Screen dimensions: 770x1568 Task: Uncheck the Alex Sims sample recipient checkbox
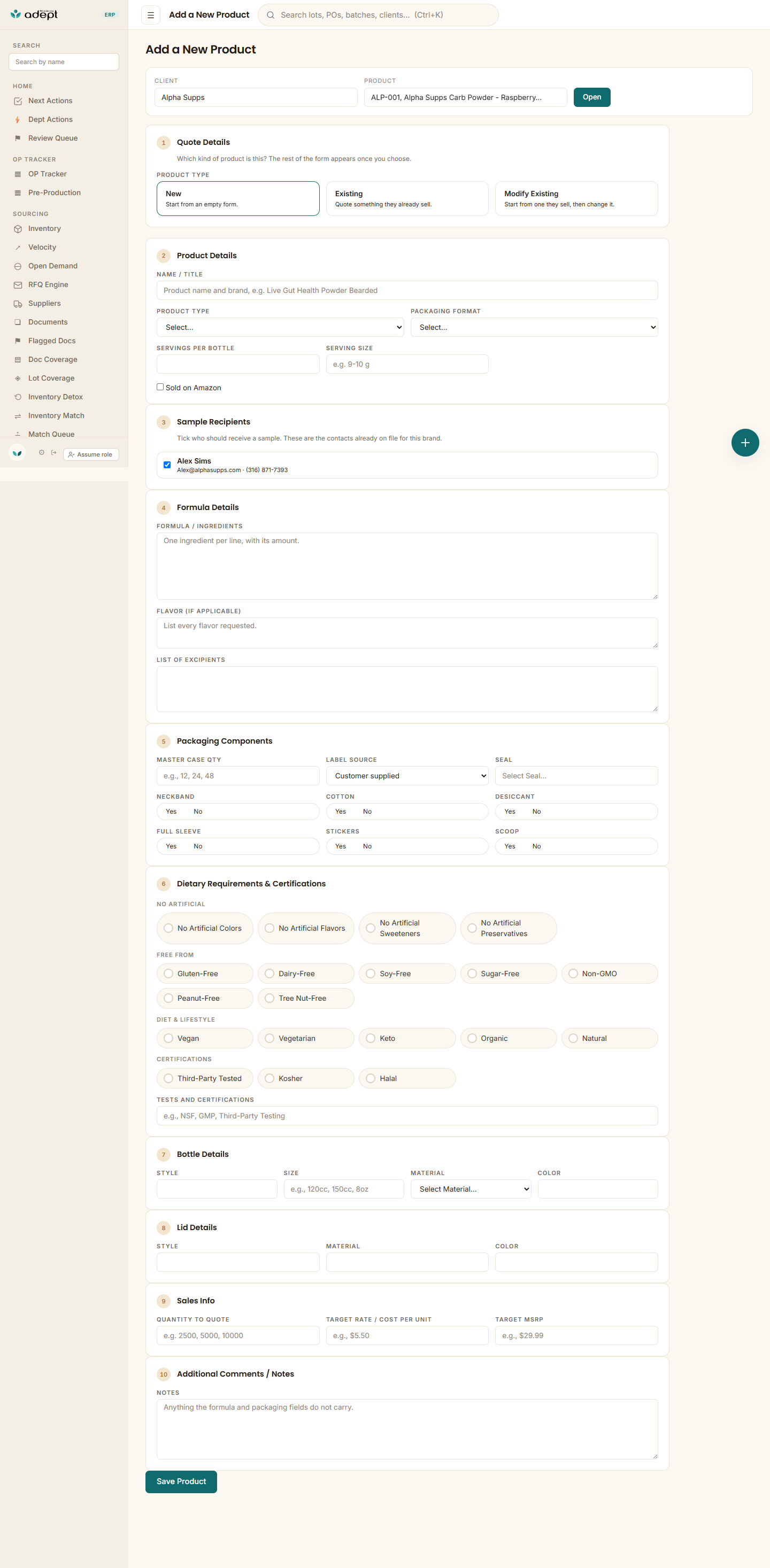pyautogui.click(x=167, y=465)
